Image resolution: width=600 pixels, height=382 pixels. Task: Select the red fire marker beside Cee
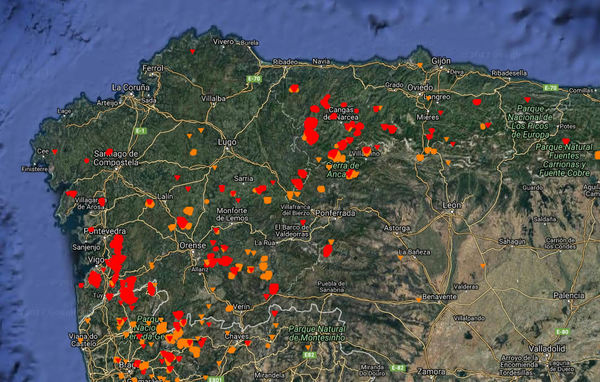click(55, 152)
